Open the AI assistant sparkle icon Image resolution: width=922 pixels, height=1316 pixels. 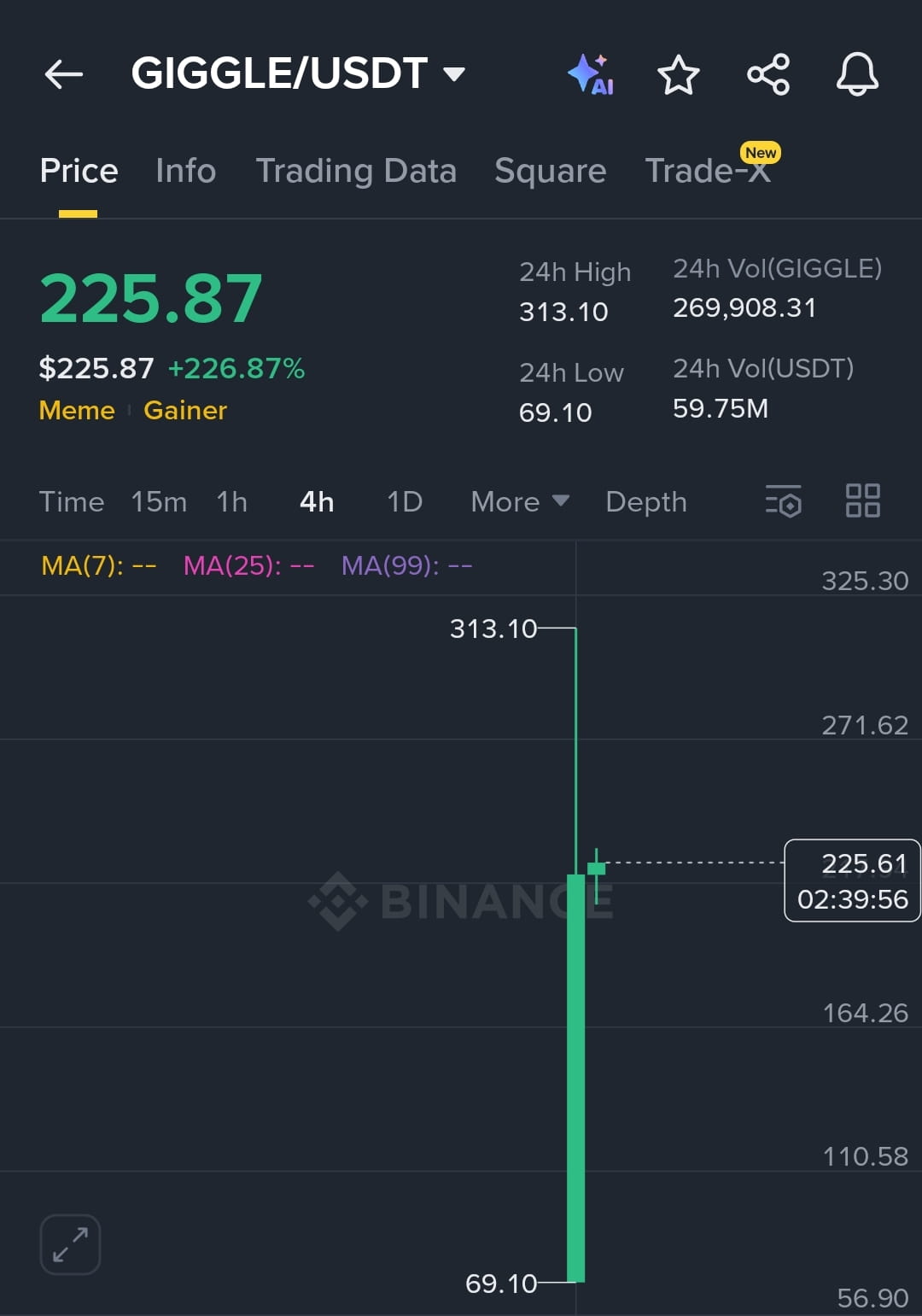pos(592,74)
